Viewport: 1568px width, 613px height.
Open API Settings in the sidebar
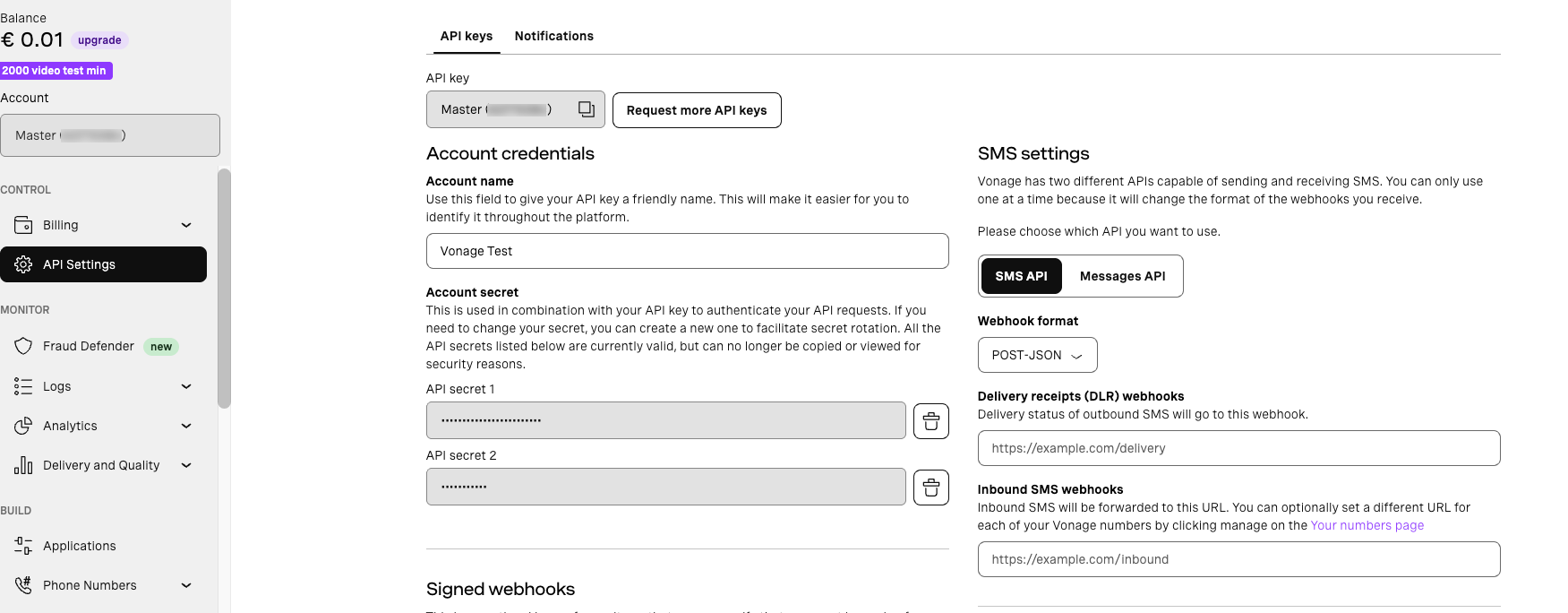pos(103,264)
